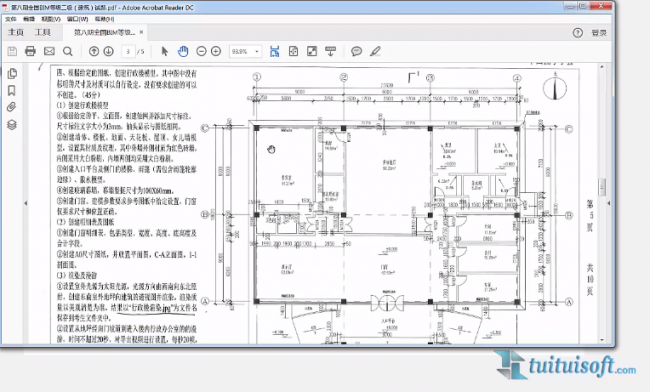The height and width of the screenshot is (392, 650).
Task: Activate the Hand pan tool
Action: click(x=183, y=51)
